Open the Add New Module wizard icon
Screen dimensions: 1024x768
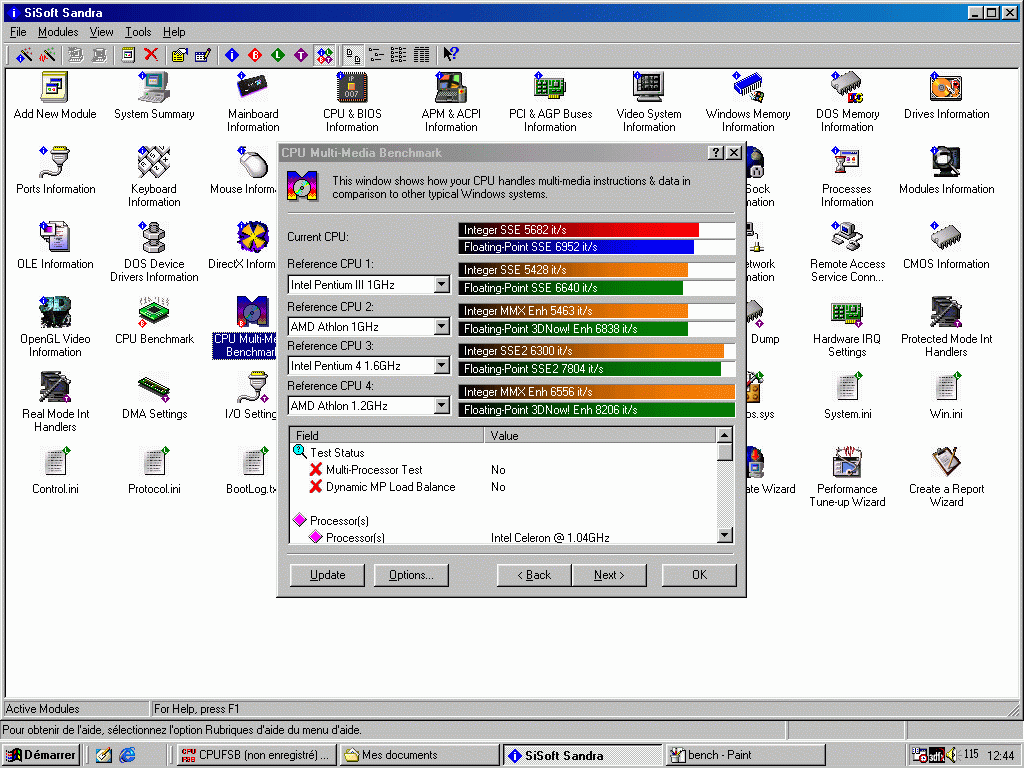(55, 96)
